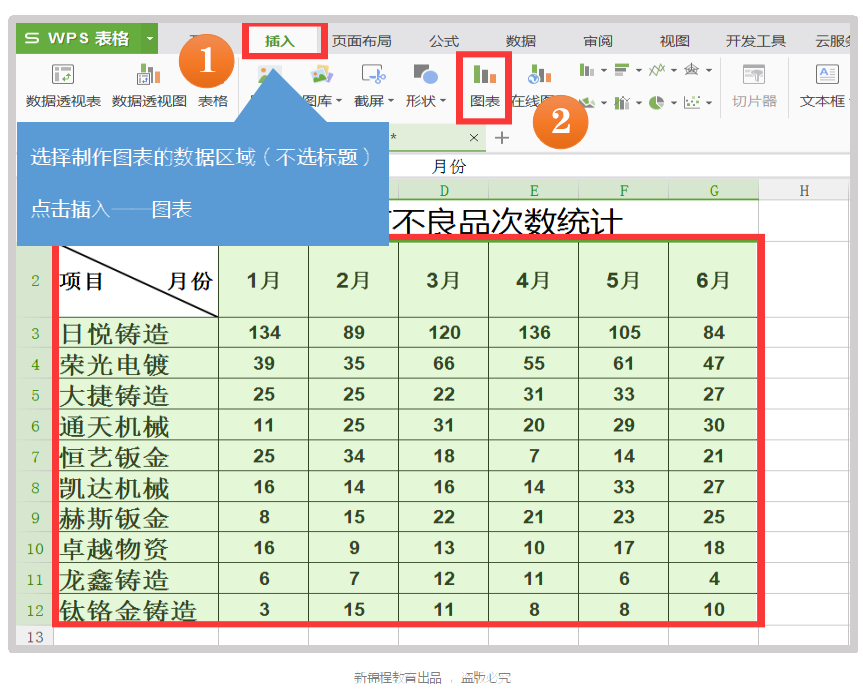
Task: Switch to the 审阅 ribbon tab
Action: pos(598,41)
